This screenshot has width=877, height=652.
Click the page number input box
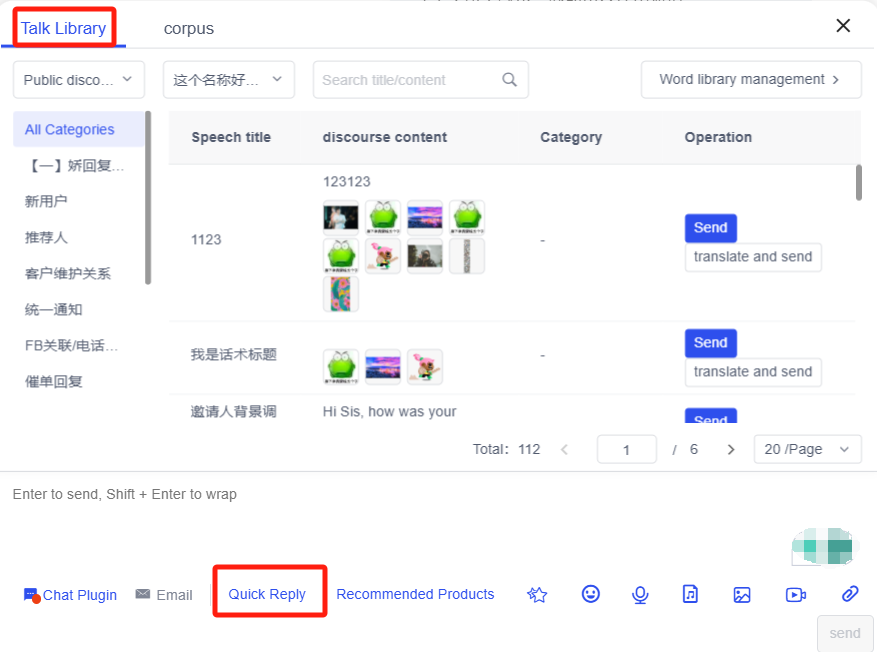pyautogui.click(x=626, y=449)
